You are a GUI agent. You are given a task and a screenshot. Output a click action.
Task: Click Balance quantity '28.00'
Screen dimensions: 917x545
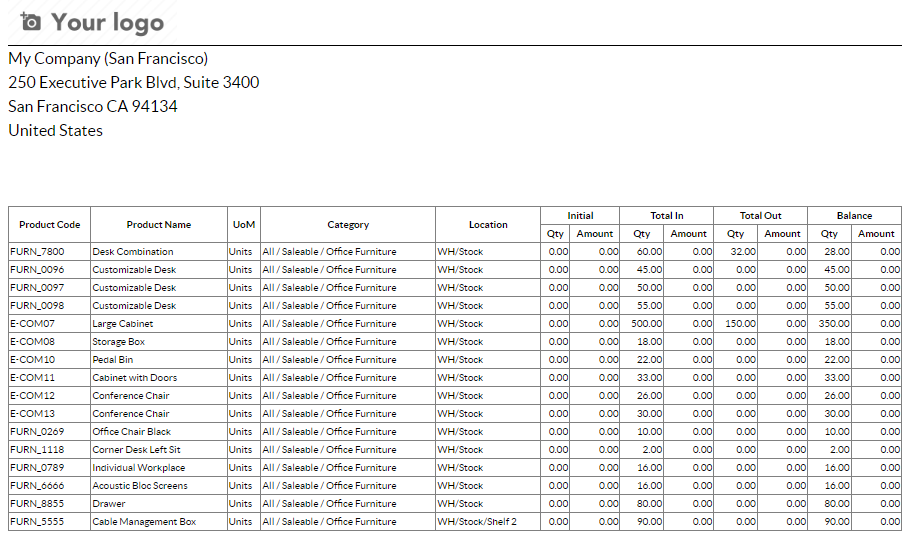pos(837,252)
